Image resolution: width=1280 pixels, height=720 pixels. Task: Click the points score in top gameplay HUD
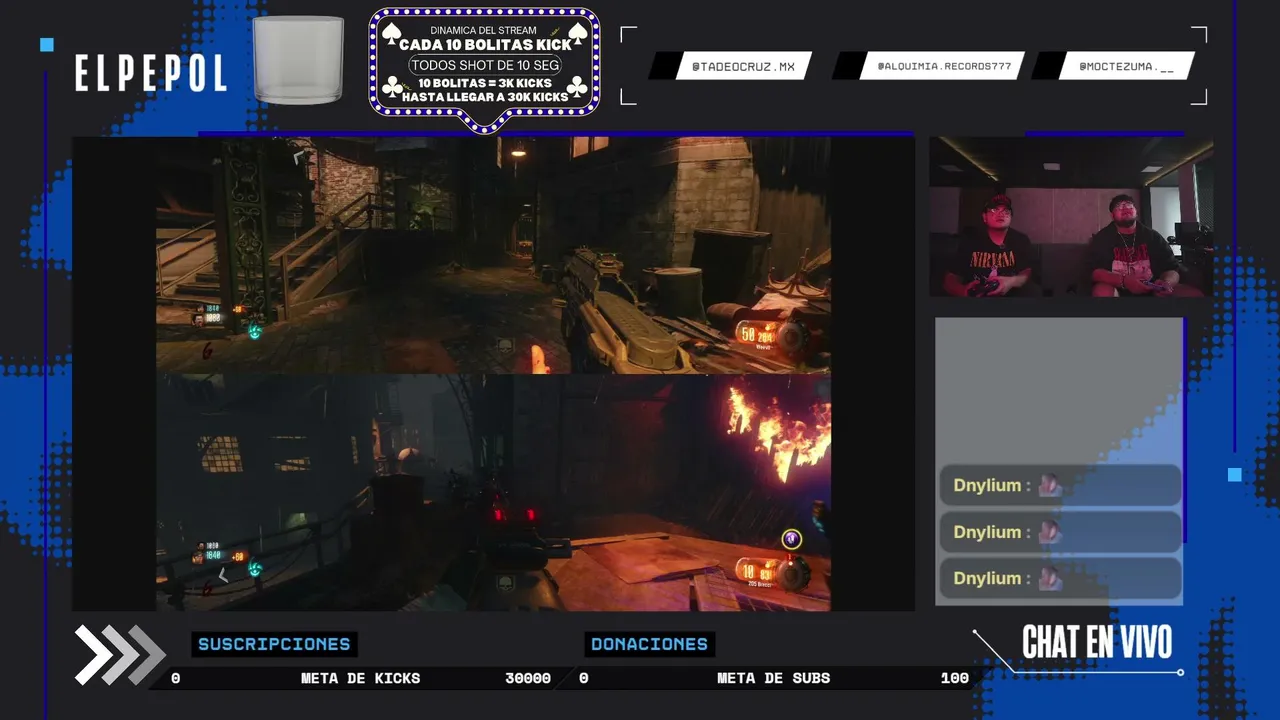[x=213, y=318]
